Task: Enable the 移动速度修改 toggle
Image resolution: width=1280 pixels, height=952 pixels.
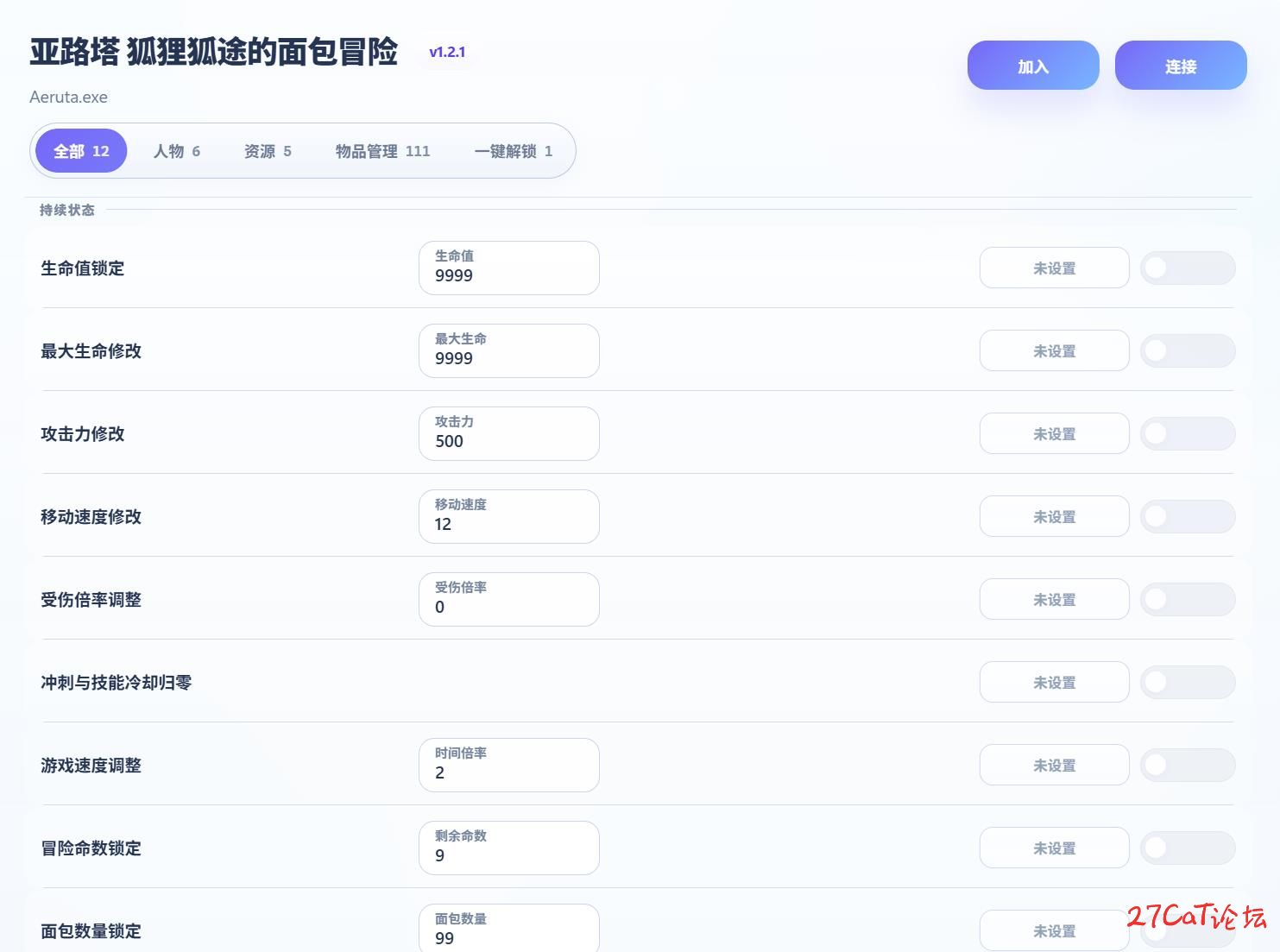Action: (x=1187, y=517)
